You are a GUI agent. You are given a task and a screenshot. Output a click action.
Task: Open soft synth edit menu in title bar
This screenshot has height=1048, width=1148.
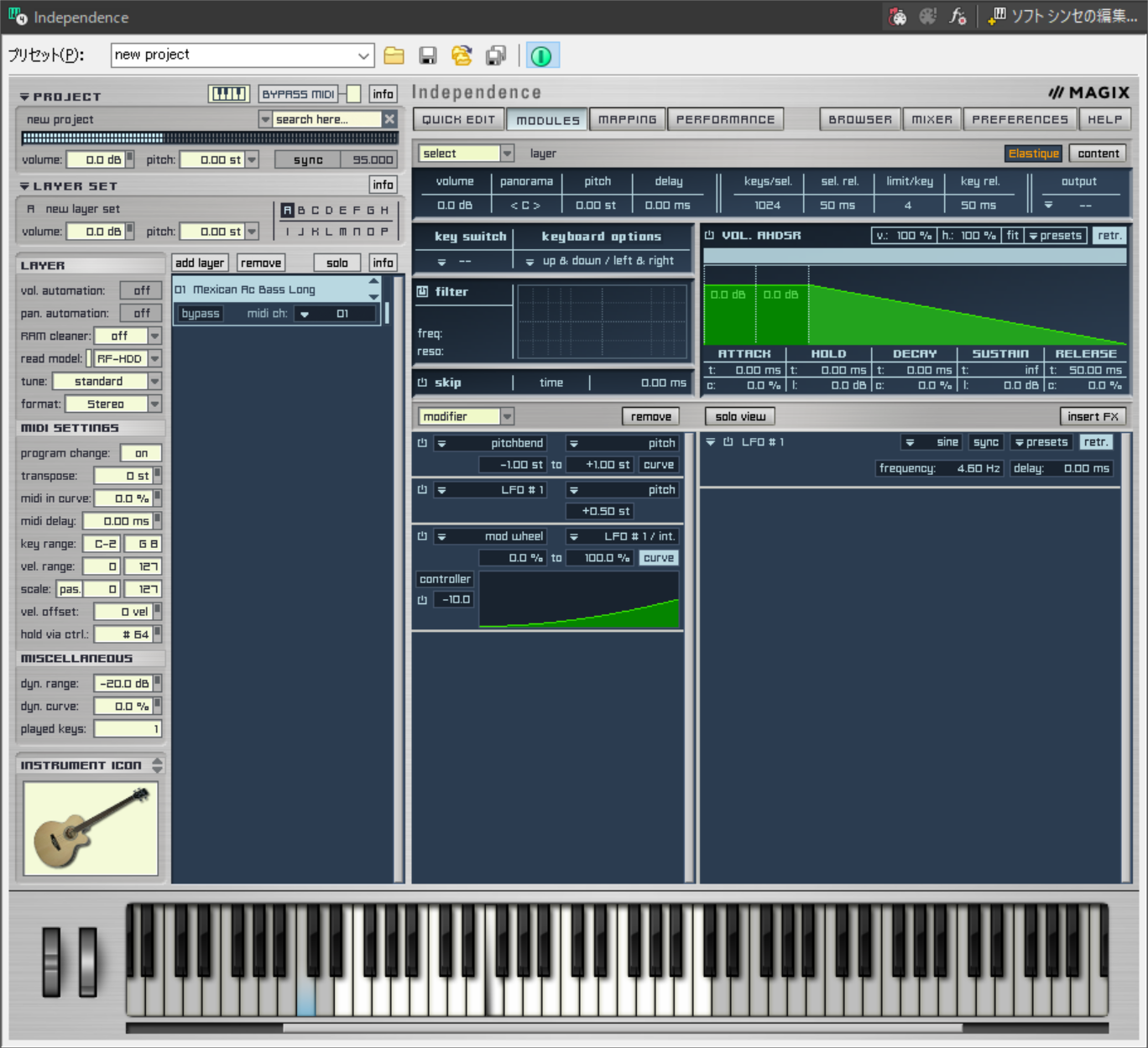1063,16
